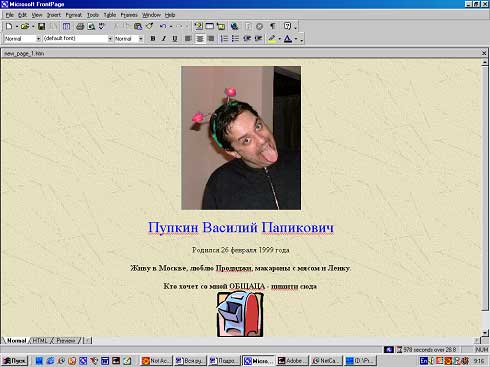Open the Format menu
The width and height of the screenshot is (490, 367).
73,15
